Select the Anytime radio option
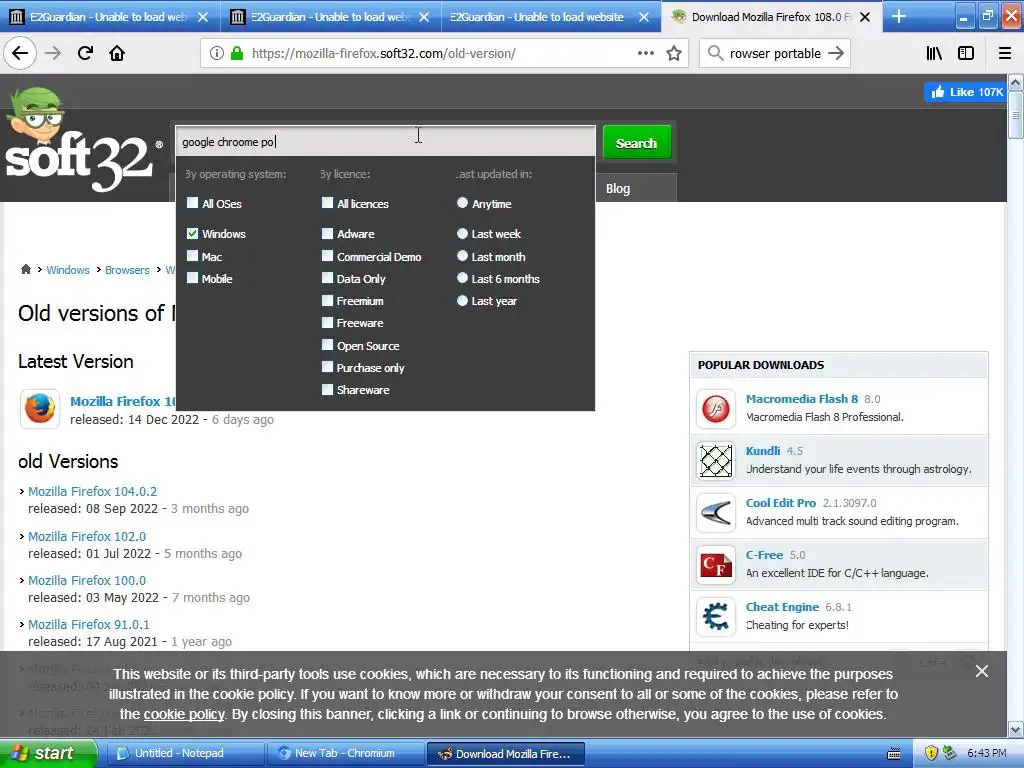The width and height of the screenshot is (1024, 768). (462, 203)
